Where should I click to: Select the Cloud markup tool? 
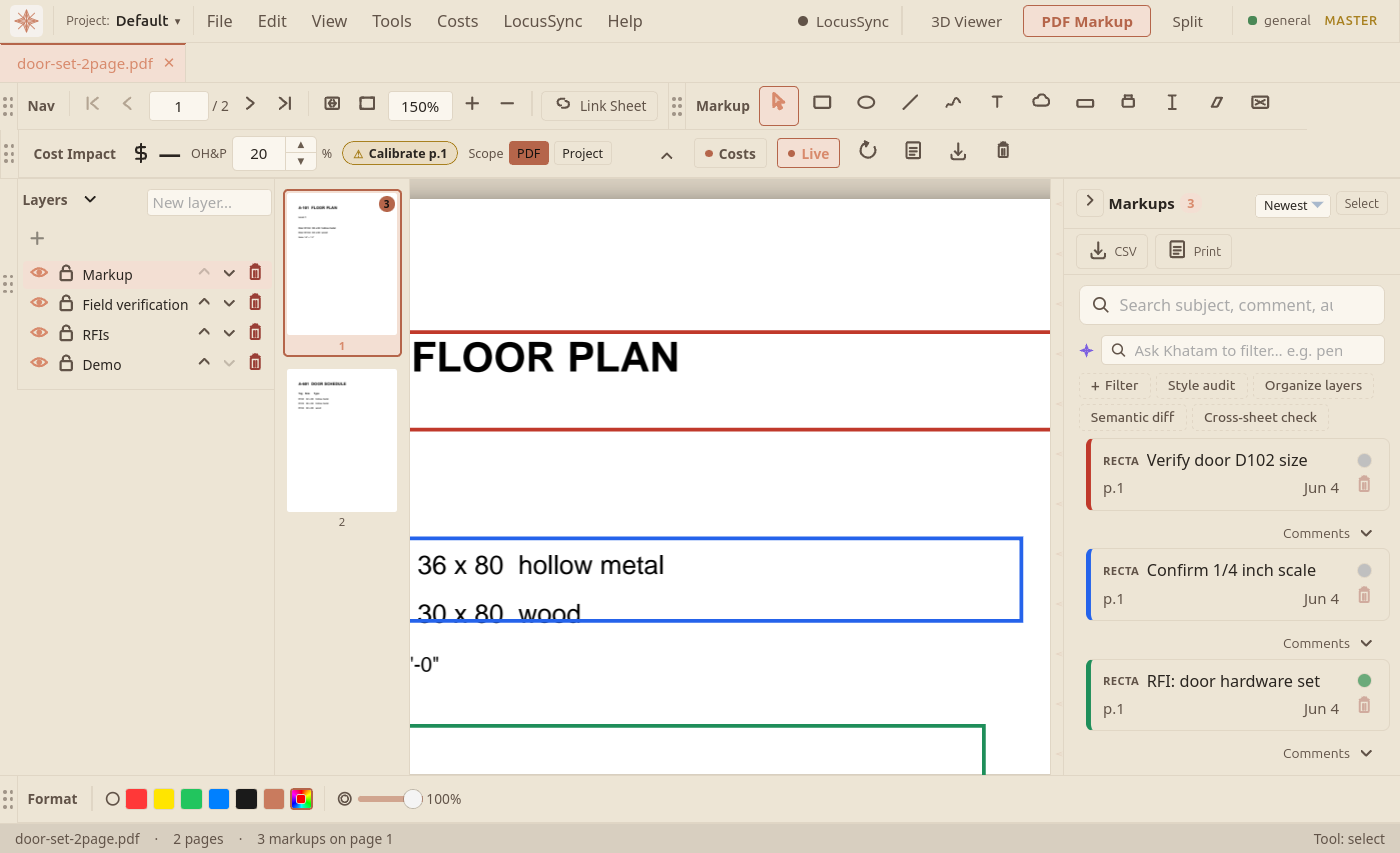1041,102
